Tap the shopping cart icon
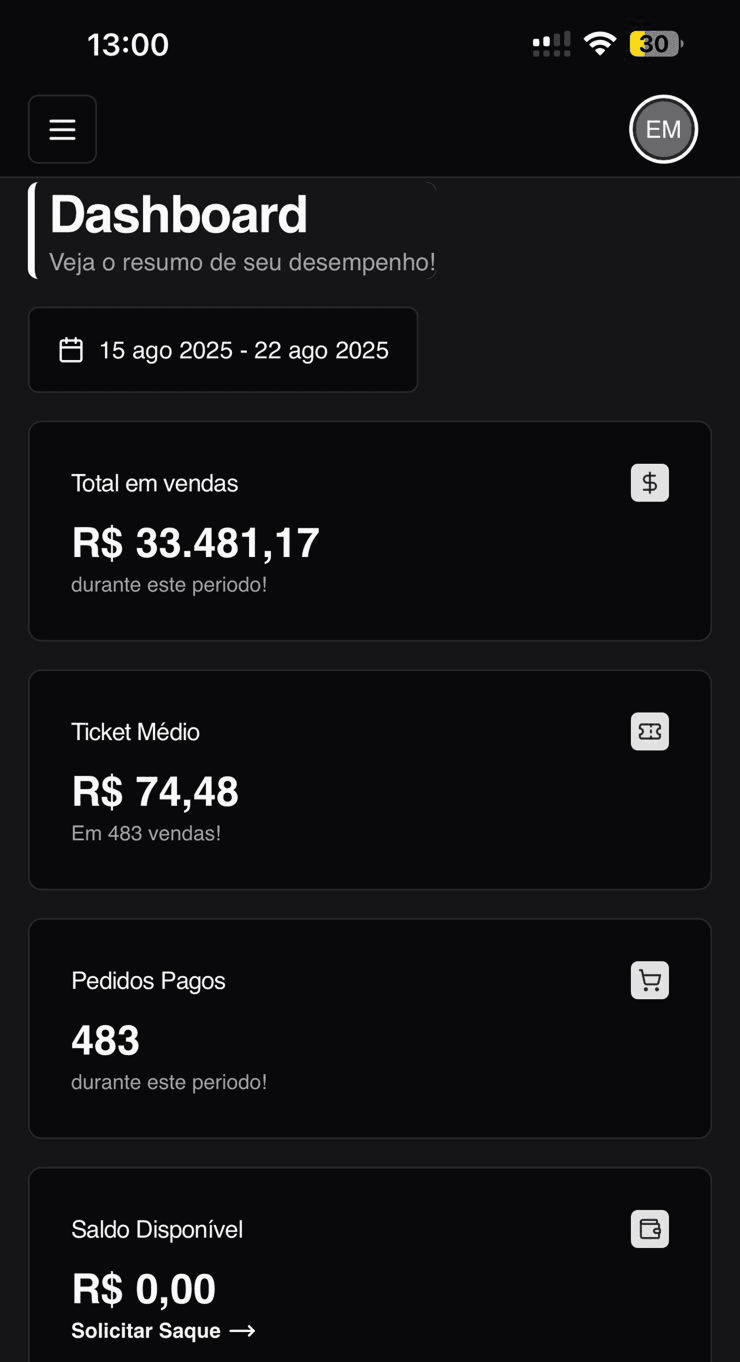 [650, 981]
